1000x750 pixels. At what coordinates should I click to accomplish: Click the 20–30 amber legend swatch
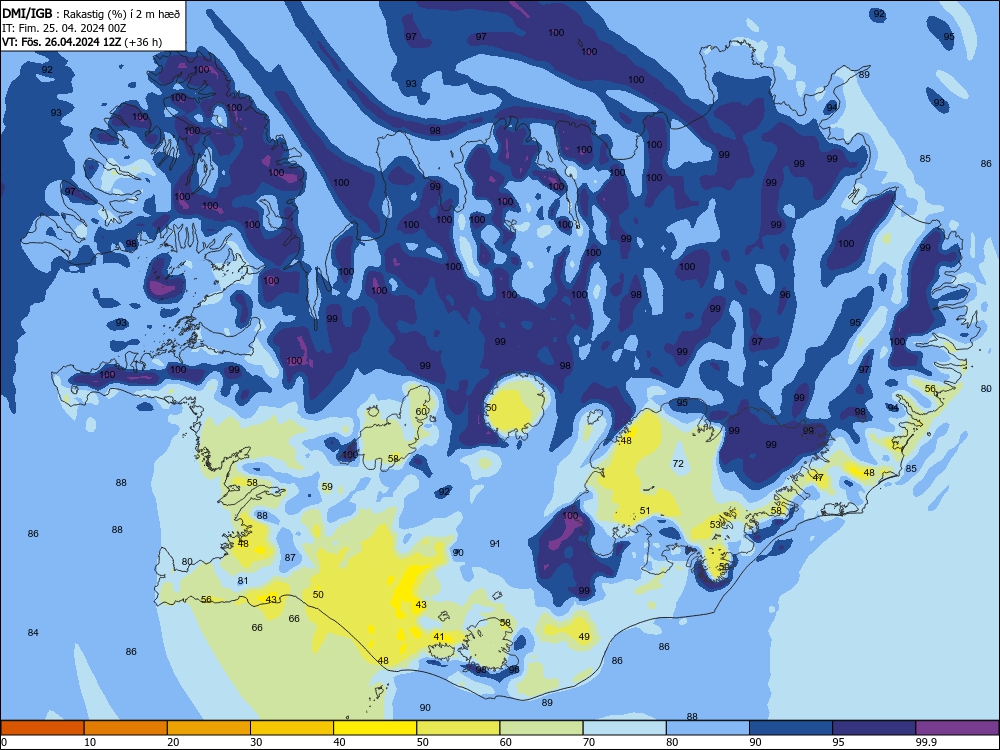pos(209,728)
